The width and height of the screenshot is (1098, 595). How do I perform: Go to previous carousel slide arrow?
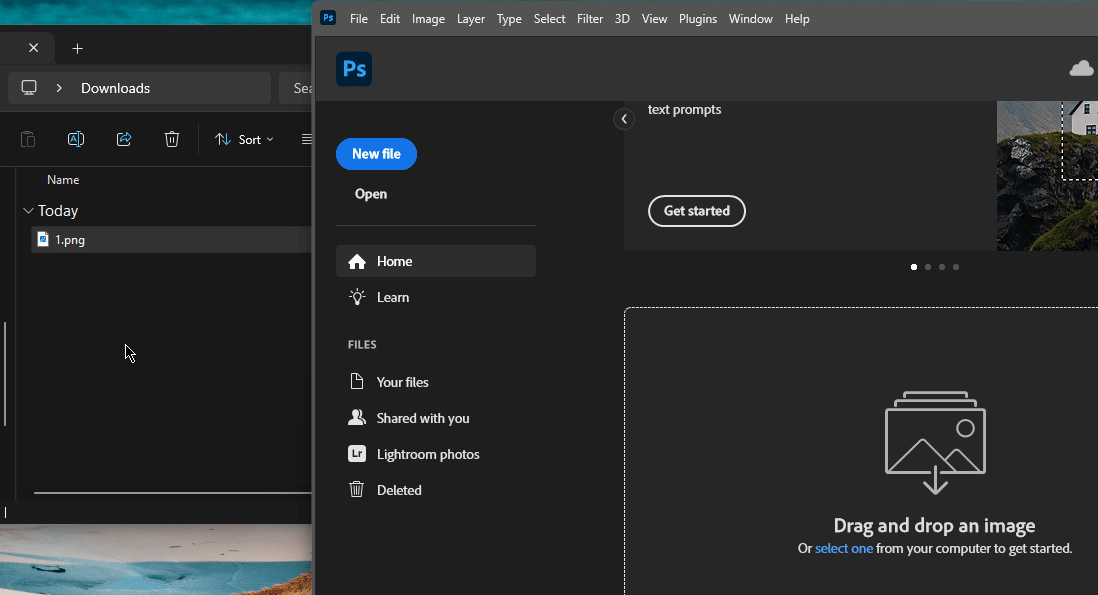pyautogui.click(x=624, y=119)
